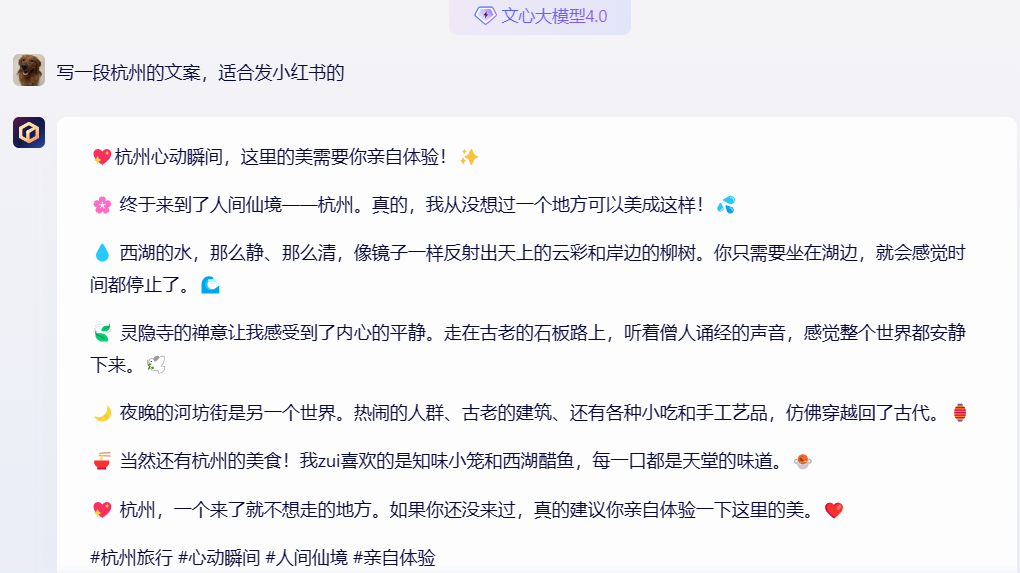Select the 文心大模型4.0 model label
The height and width of the screenshot is (573, 1020).
554,16
